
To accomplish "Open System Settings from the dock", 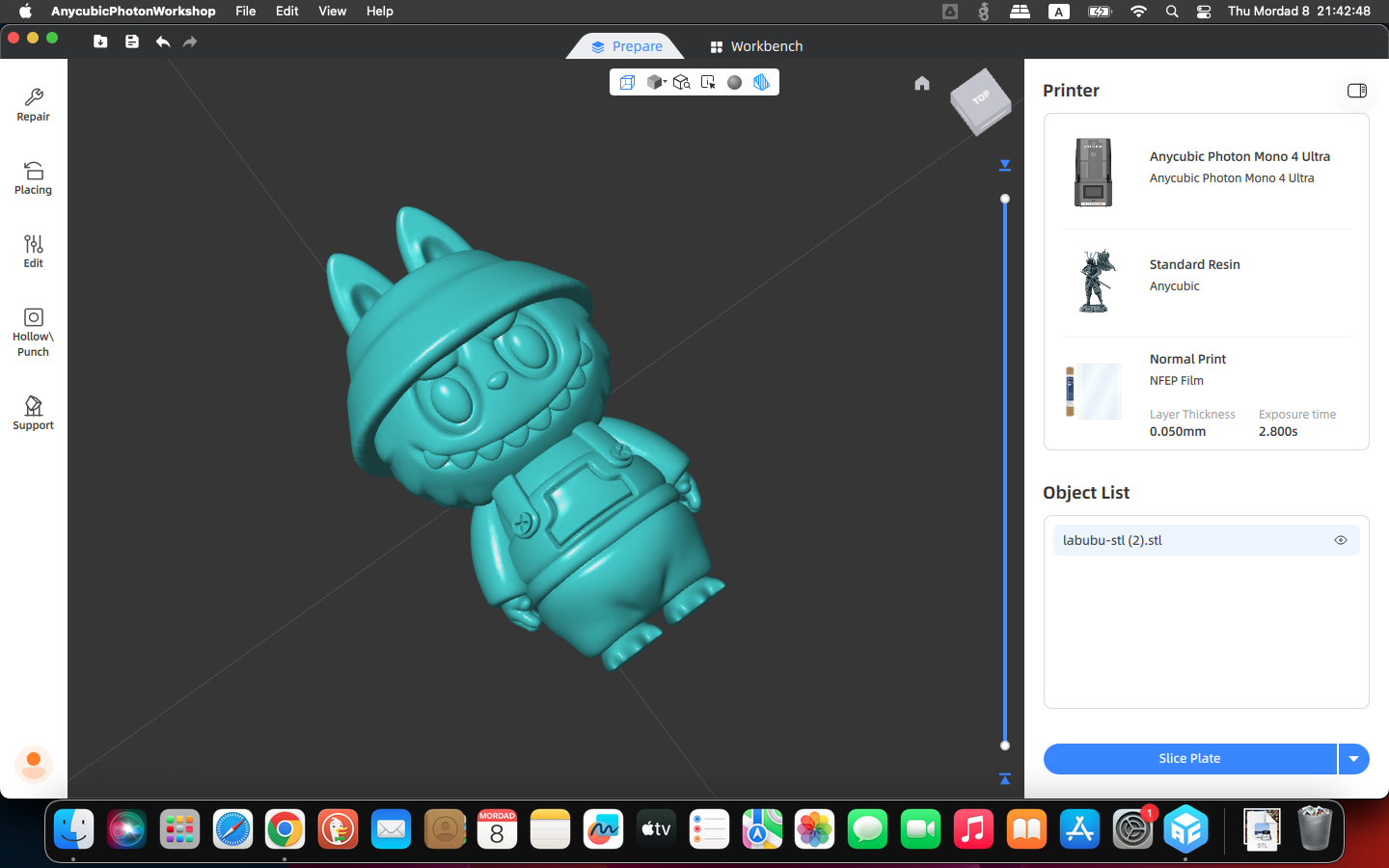I will pyautogui.click(x=1132, y=828).
